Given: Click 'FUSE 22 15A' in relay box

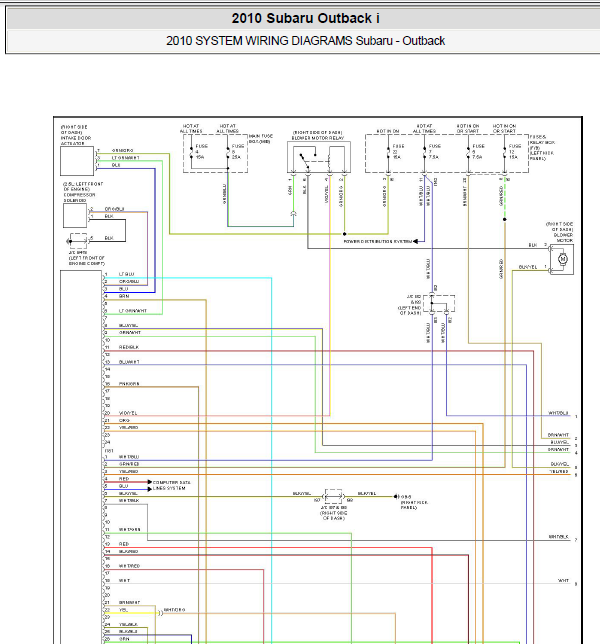Looking at the screenshot, I should (398, 152).
